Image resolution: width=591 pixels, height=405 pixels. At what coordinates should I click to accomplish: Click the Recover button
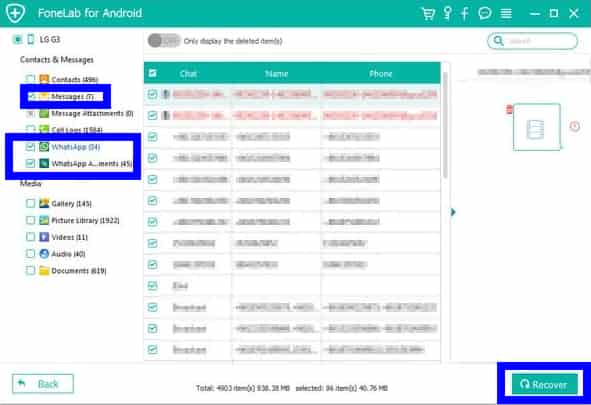pos(544,384)
